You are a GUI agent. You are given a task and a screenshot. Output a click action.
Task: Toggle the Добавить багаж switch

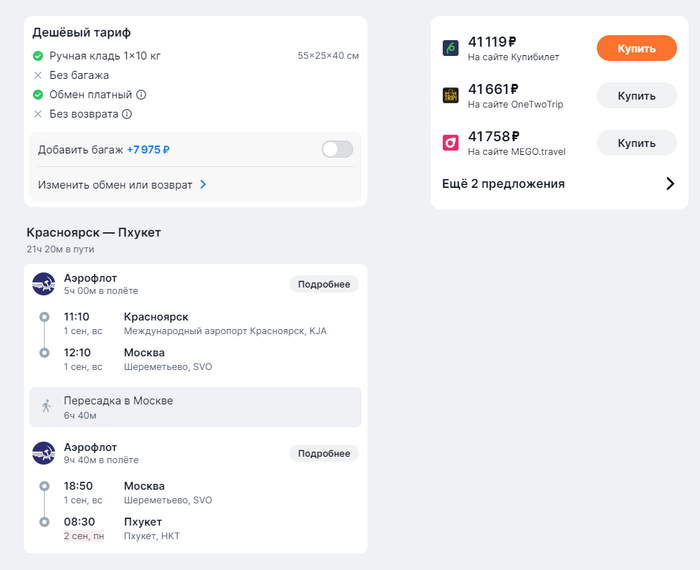click(x=337, y=150)
